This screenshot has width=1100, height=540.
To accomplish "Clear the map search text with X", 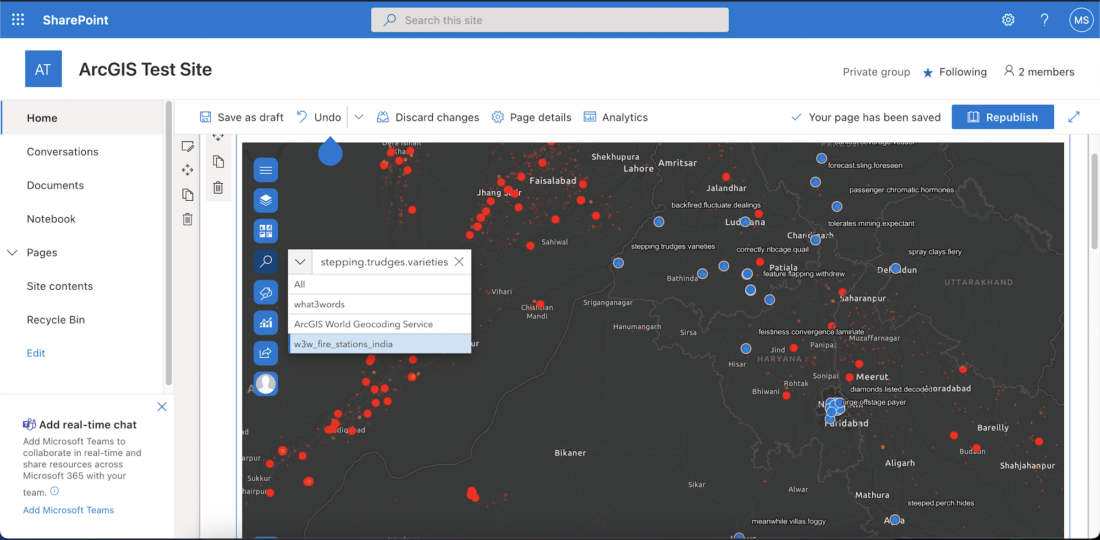I will click(x=459, y=262).
